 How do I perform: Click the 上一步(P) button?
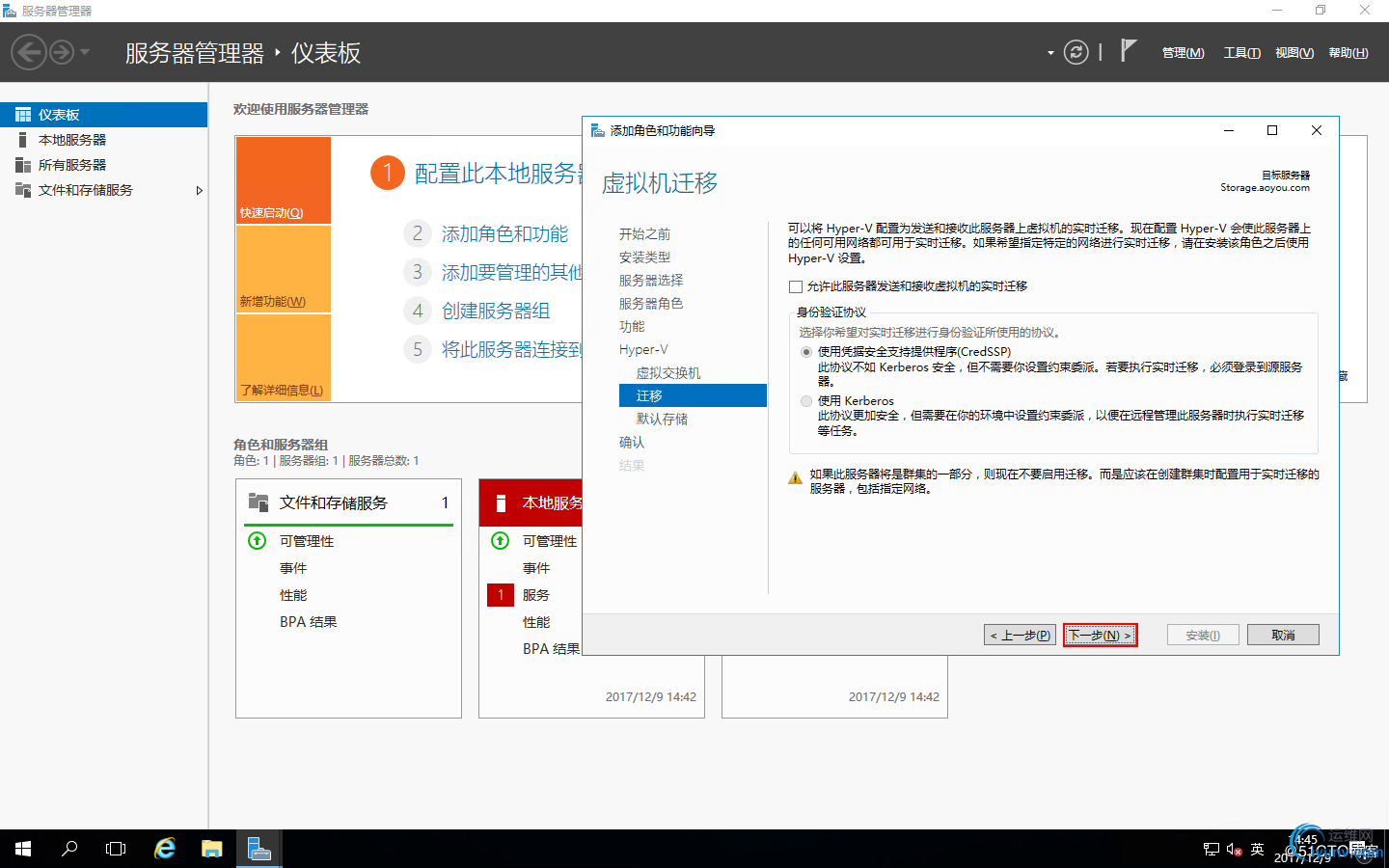tap(1020, 635)
